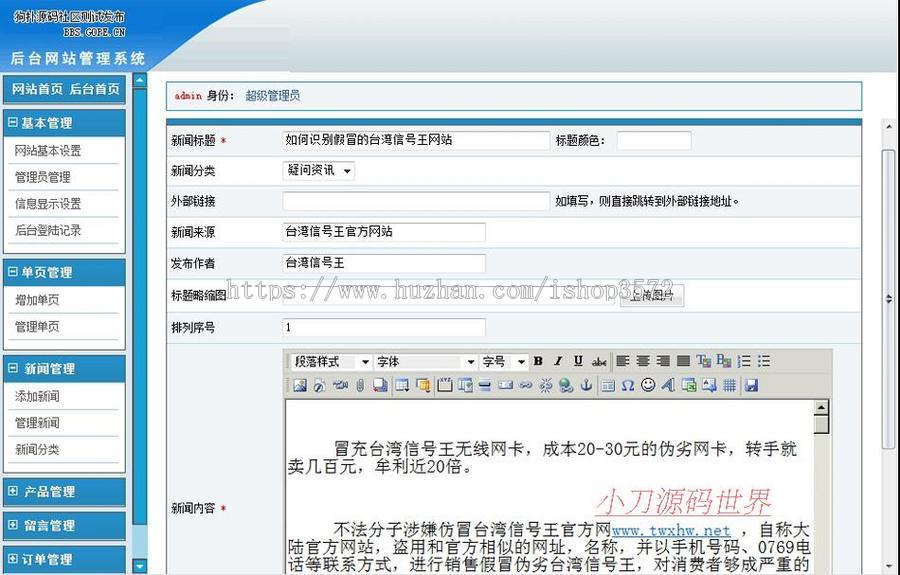Open 添加新闻 in sidebar
900x575 pixels.
(x=37, y=397)
